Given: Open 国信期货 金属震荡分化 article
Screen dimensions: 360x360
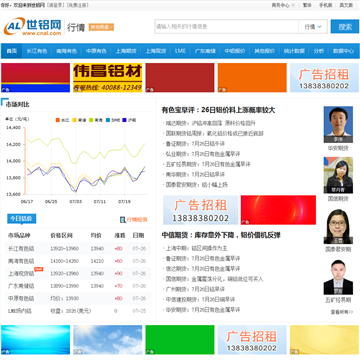Looking at the screenshot, I should [x=214, y=279].
